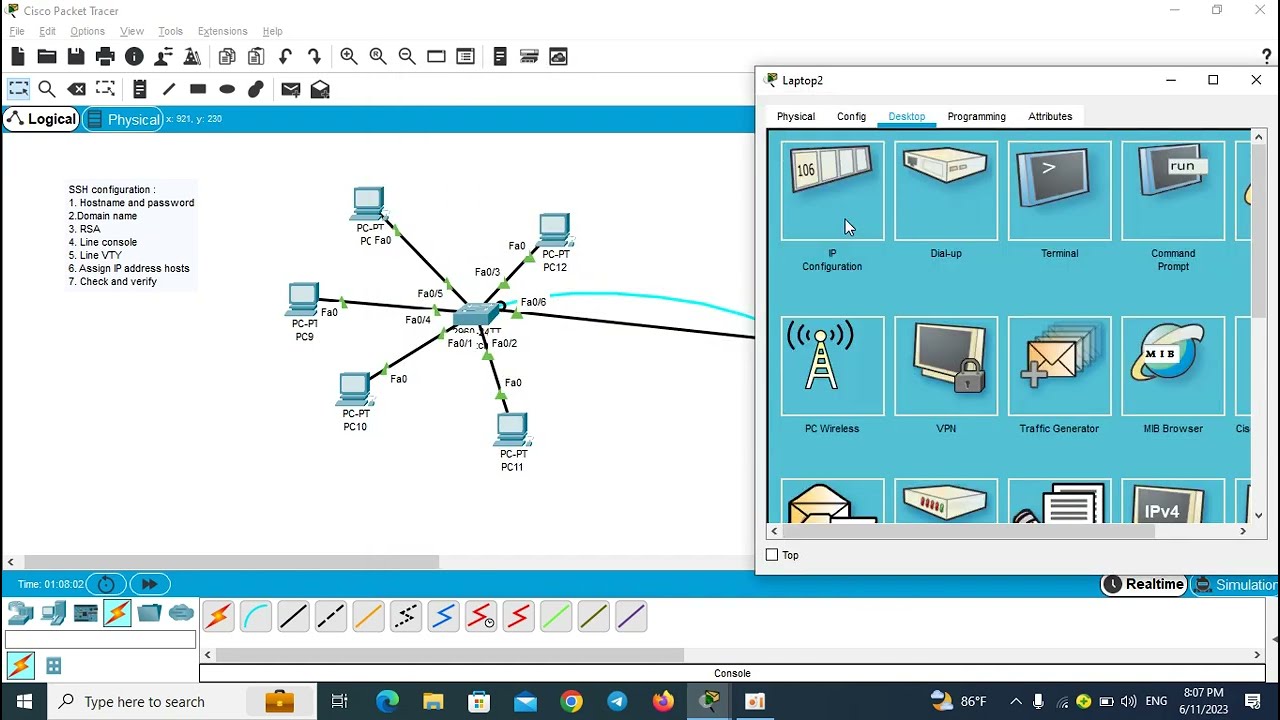Click the Zoom In toolbar icon

click(348, 57)
